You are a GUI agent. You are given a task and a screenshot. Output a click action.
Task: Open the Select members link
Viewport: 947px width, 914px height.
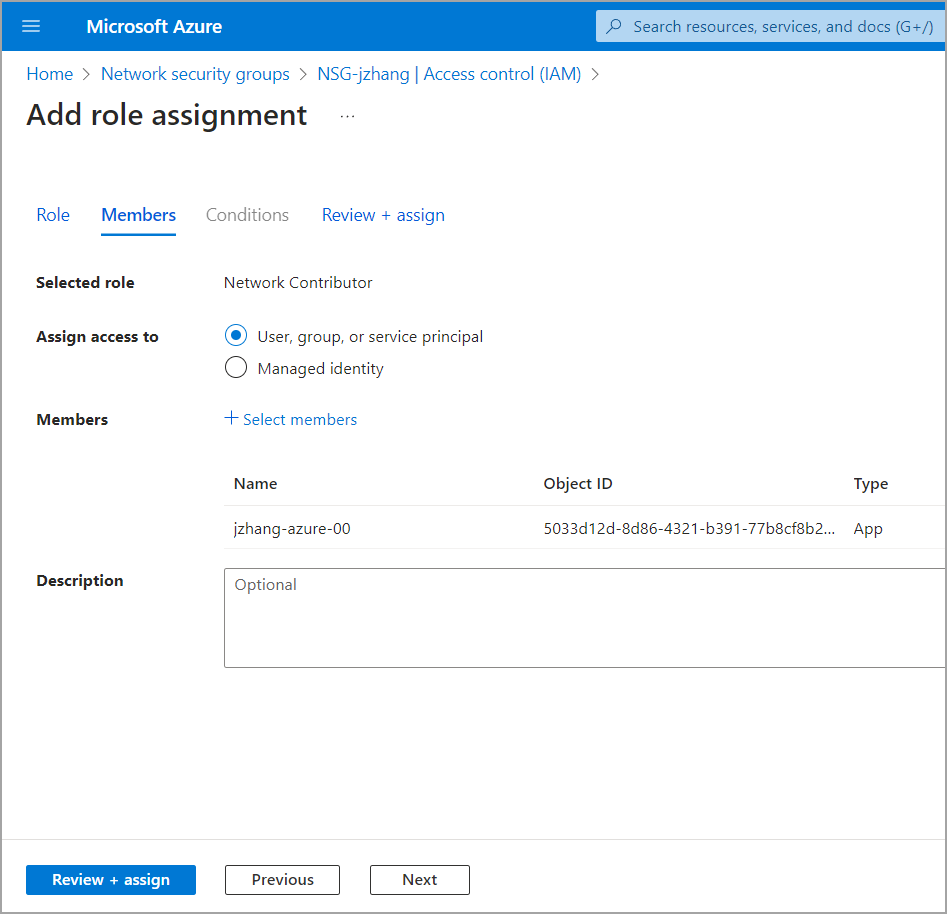coord(300,420)
